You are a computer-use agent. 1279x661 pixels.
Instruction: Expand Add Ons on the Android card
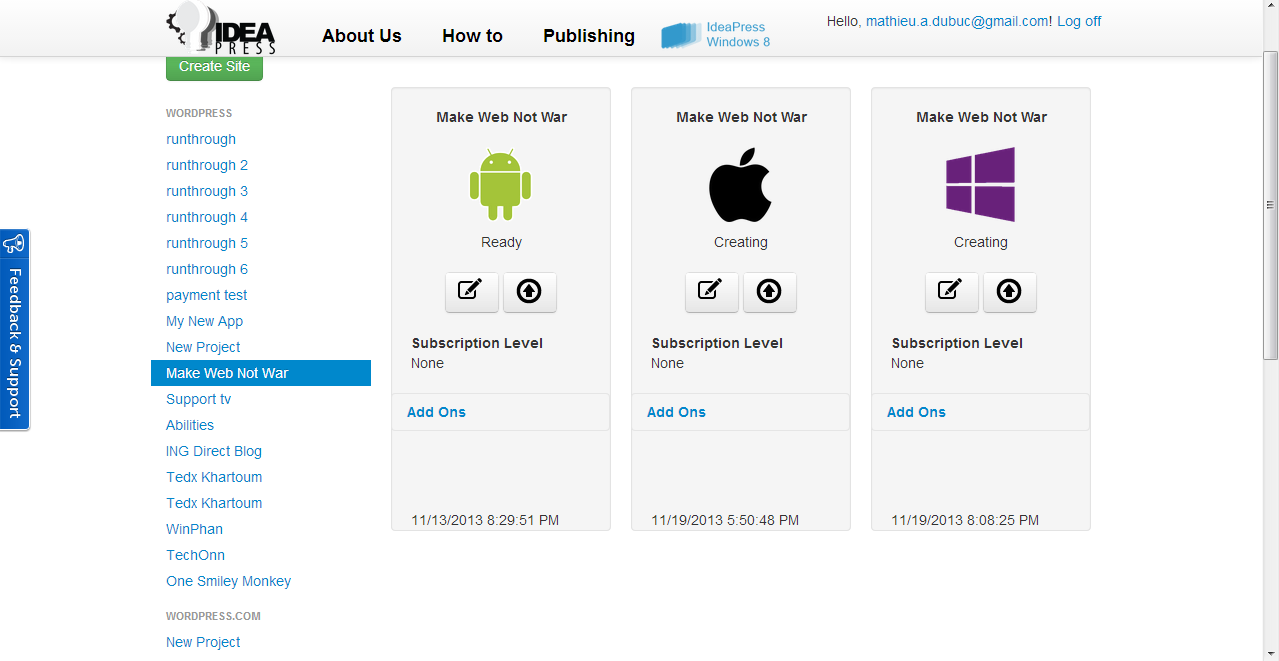[x=436, y=412]
